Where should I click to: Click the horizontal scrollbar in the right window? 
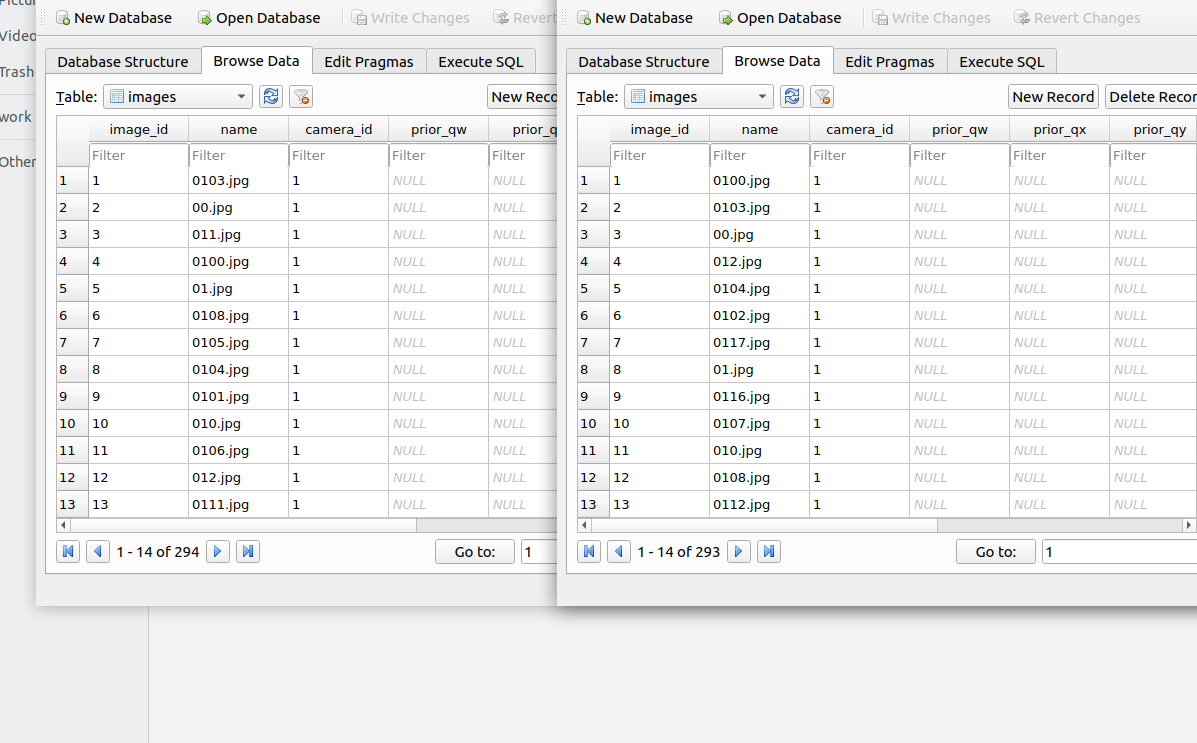[764, 525]
